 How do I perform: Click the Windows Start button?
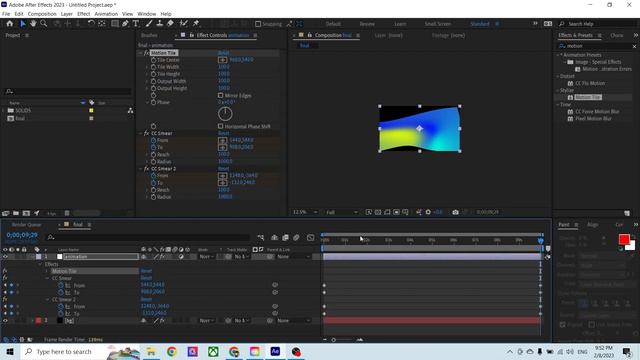coord(10,351)
